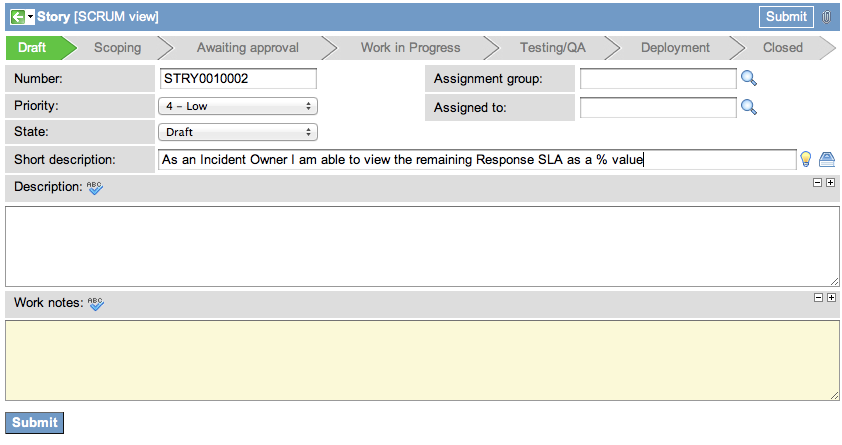Select the Work in Progress stage

click(410, 47)
